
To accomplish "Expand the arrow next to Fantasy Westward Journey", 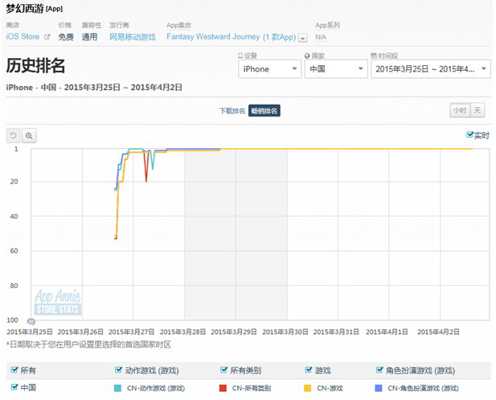I will click(x=303, y=38).
